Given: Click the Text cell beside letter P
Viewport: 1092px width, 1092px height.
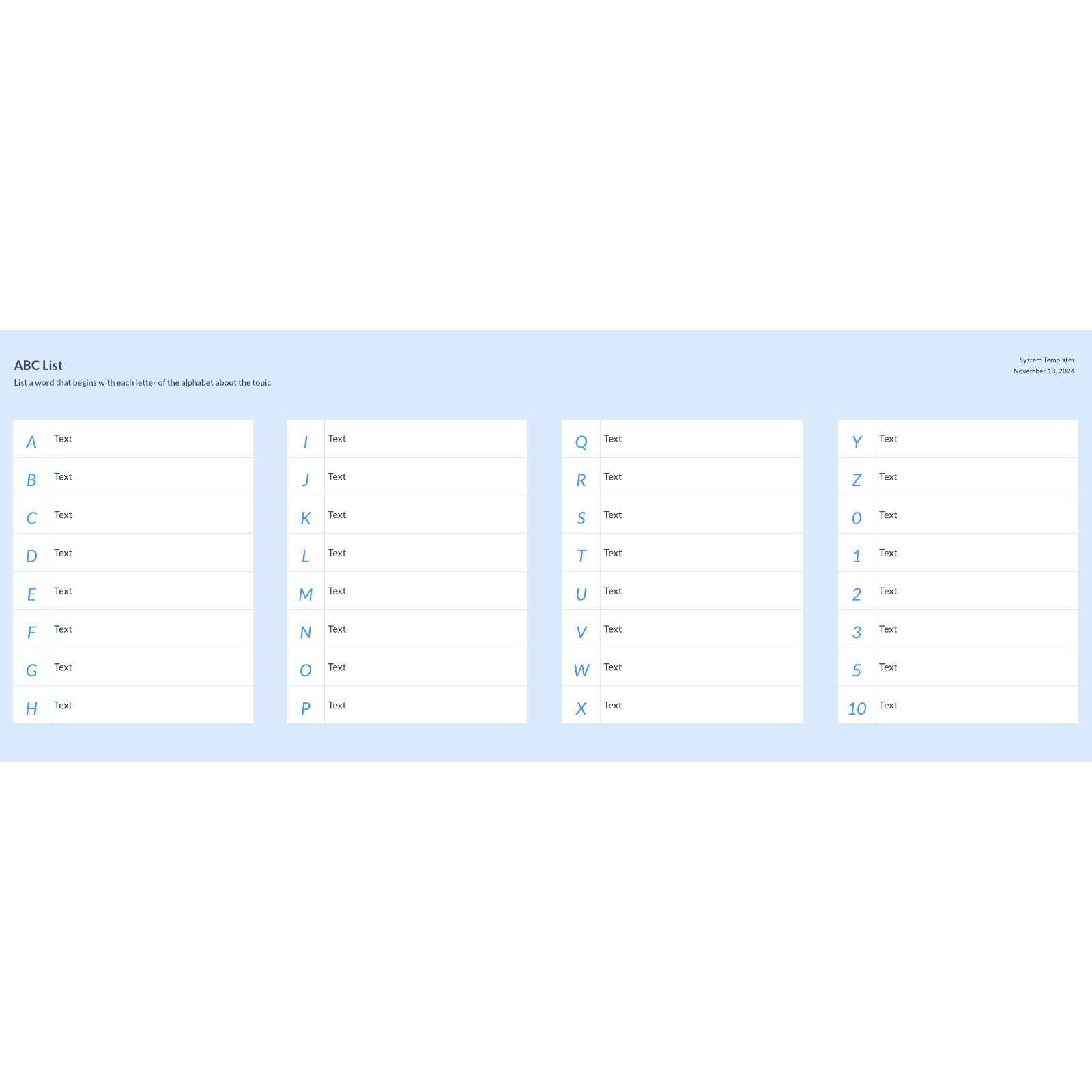Looking at the screenshot, I should [x=426, y=705].
